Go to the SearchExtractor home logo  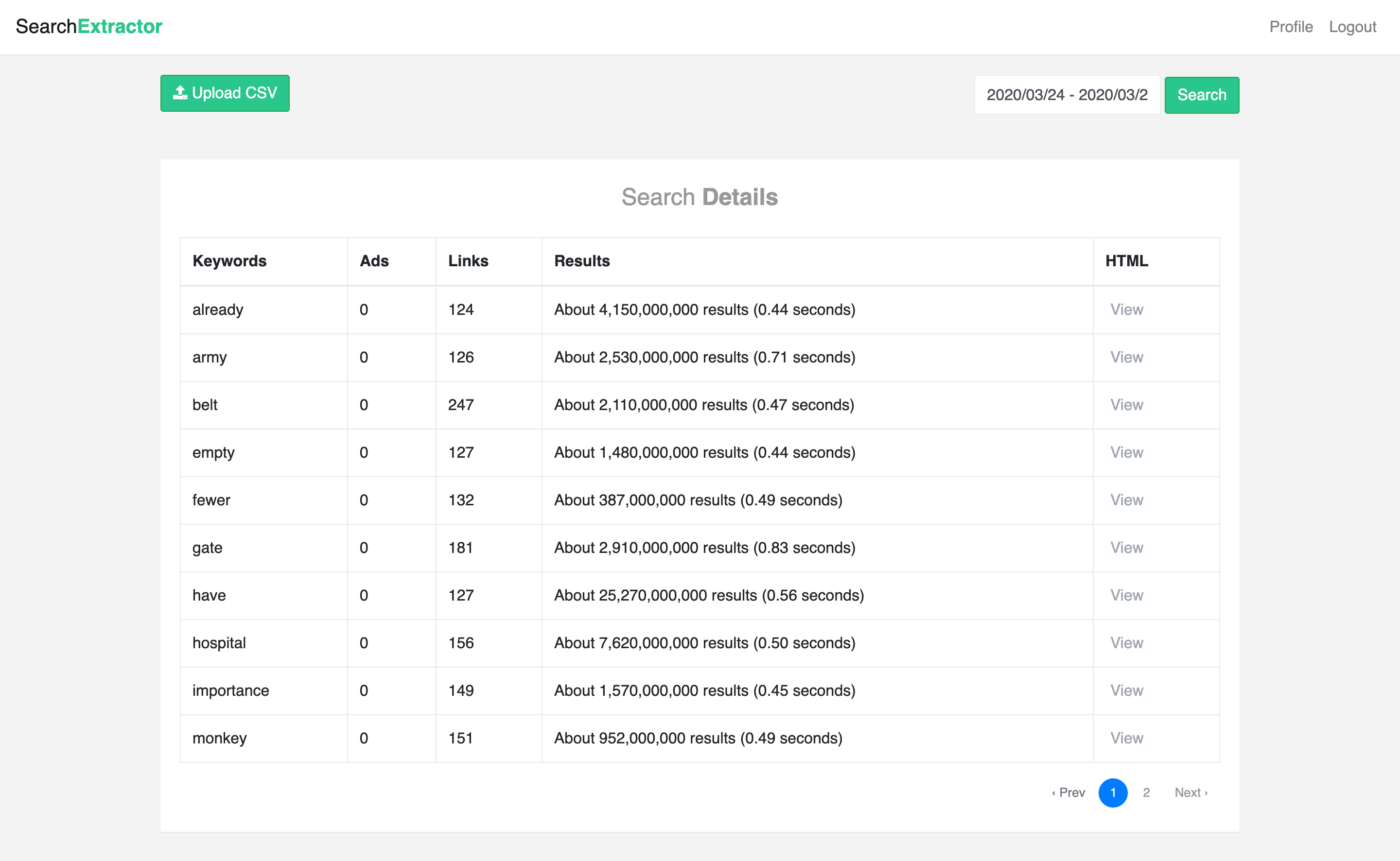pos(89,26)
